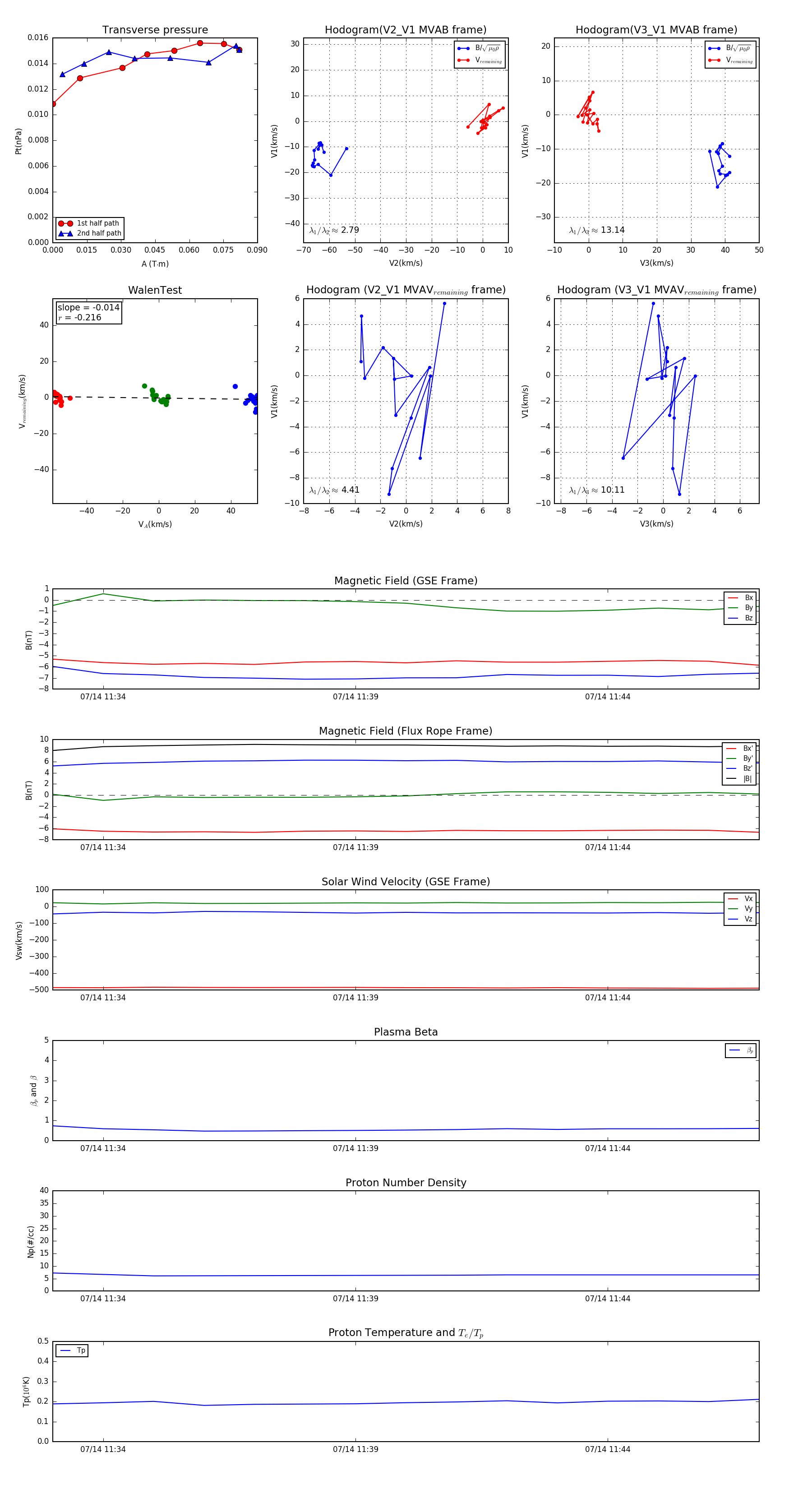Select the "Vx" legend entry in velocity panel
The width and height of the screenshot is (812, 1489).
(740, 899)
